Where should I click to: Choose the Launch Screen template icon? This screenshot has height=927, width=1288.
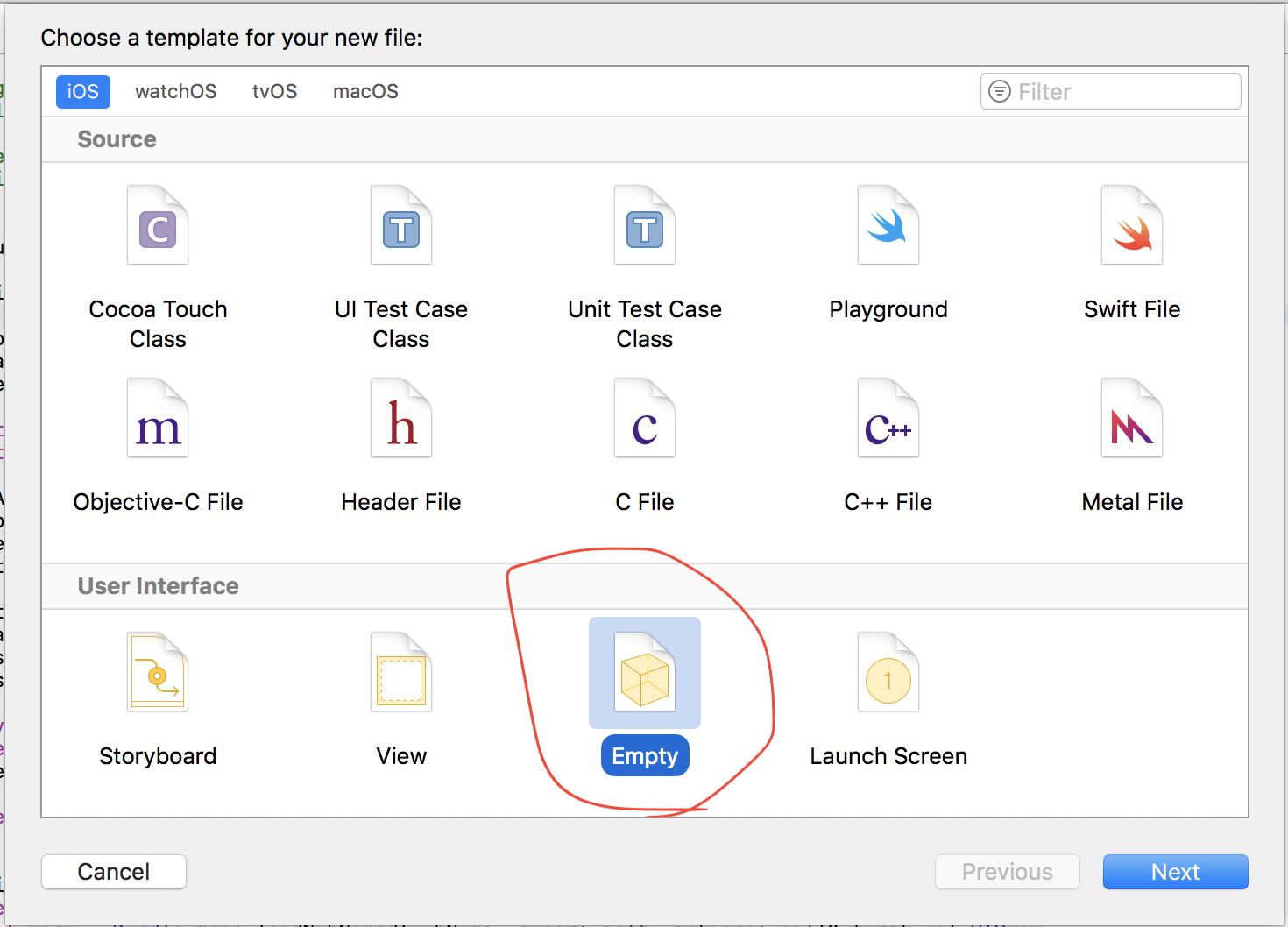[x=888, y=673]
